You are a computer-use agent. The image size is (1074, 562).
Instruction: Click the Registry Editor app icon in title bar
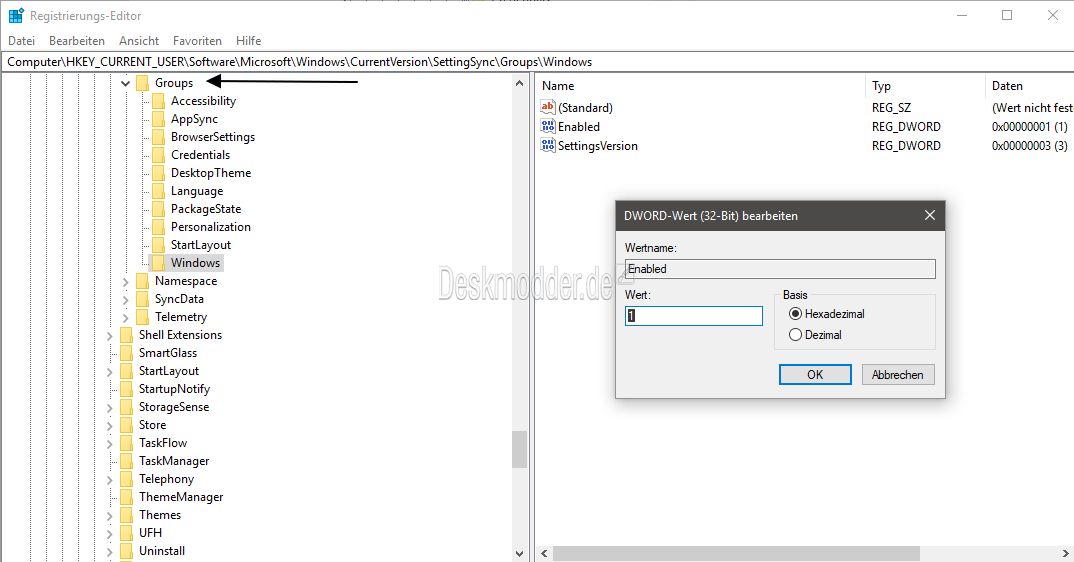(x=16, y=16)
